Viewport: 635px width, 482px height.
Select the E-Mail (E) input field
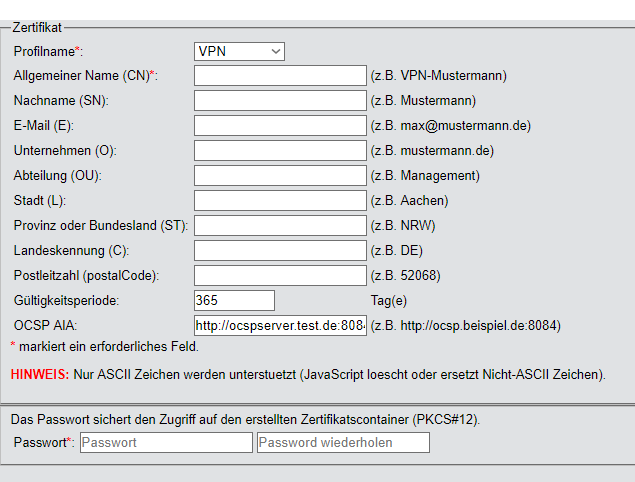pos(280,125)
